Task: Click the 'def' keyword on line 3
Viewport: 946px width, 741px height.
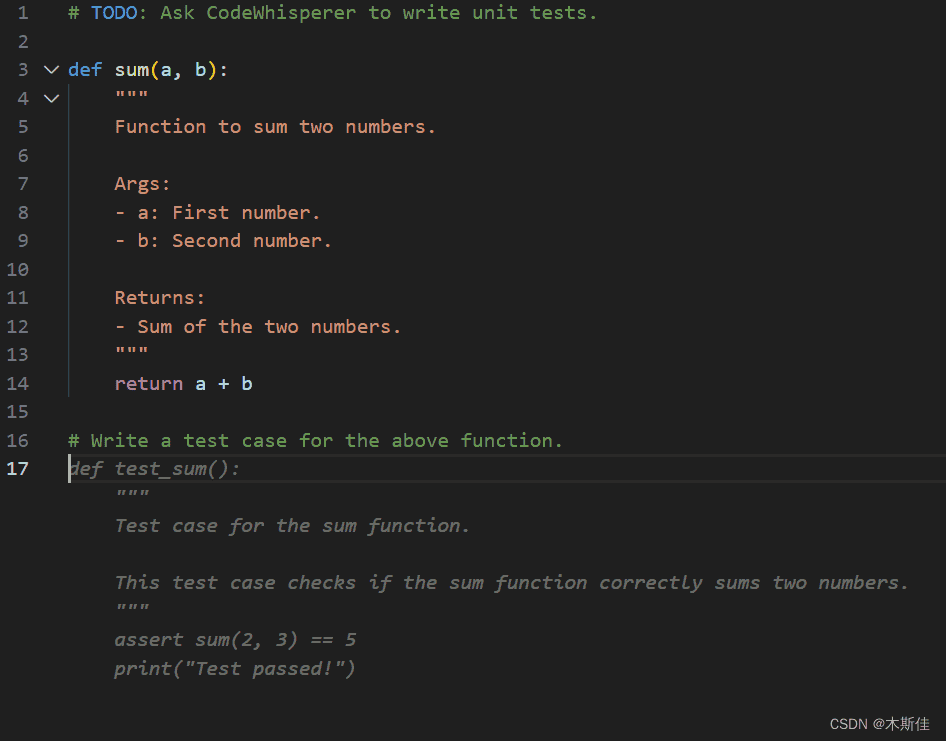Action: (85, 70)
